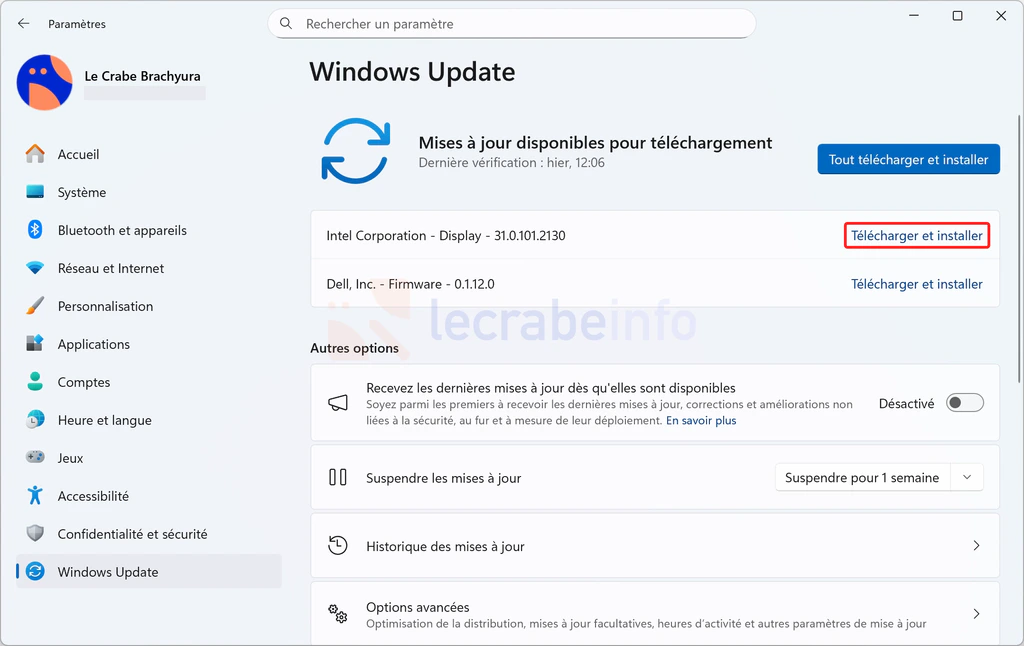Expand Options avancées section
Image resolution: width=1024 pixels, height=646 pixels.
pyautogui.click(x=976, y=614)
